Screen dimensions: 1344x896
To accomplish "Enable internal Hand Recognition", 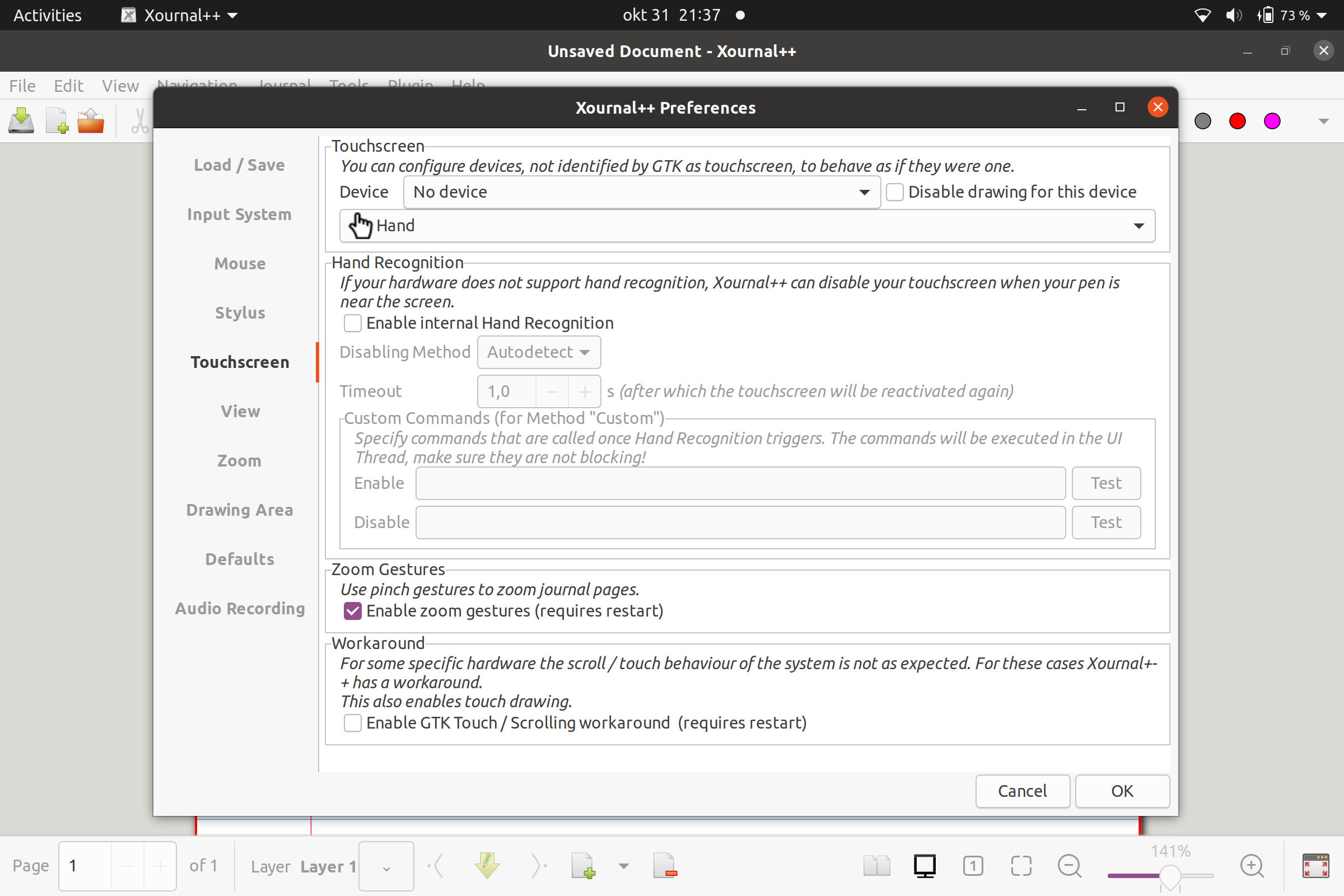I will 352,323.
